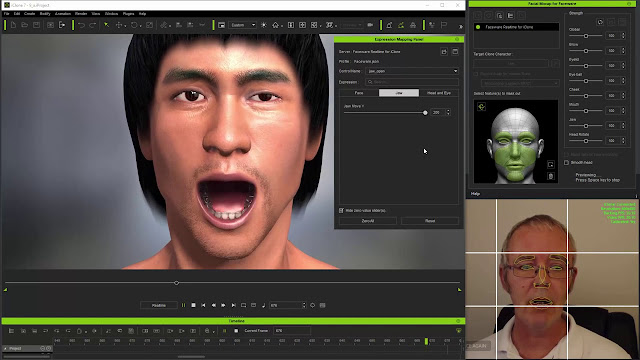Click the Reset button in the Expression Mapping Panel

pyautogui.click(x=430, y=221)
